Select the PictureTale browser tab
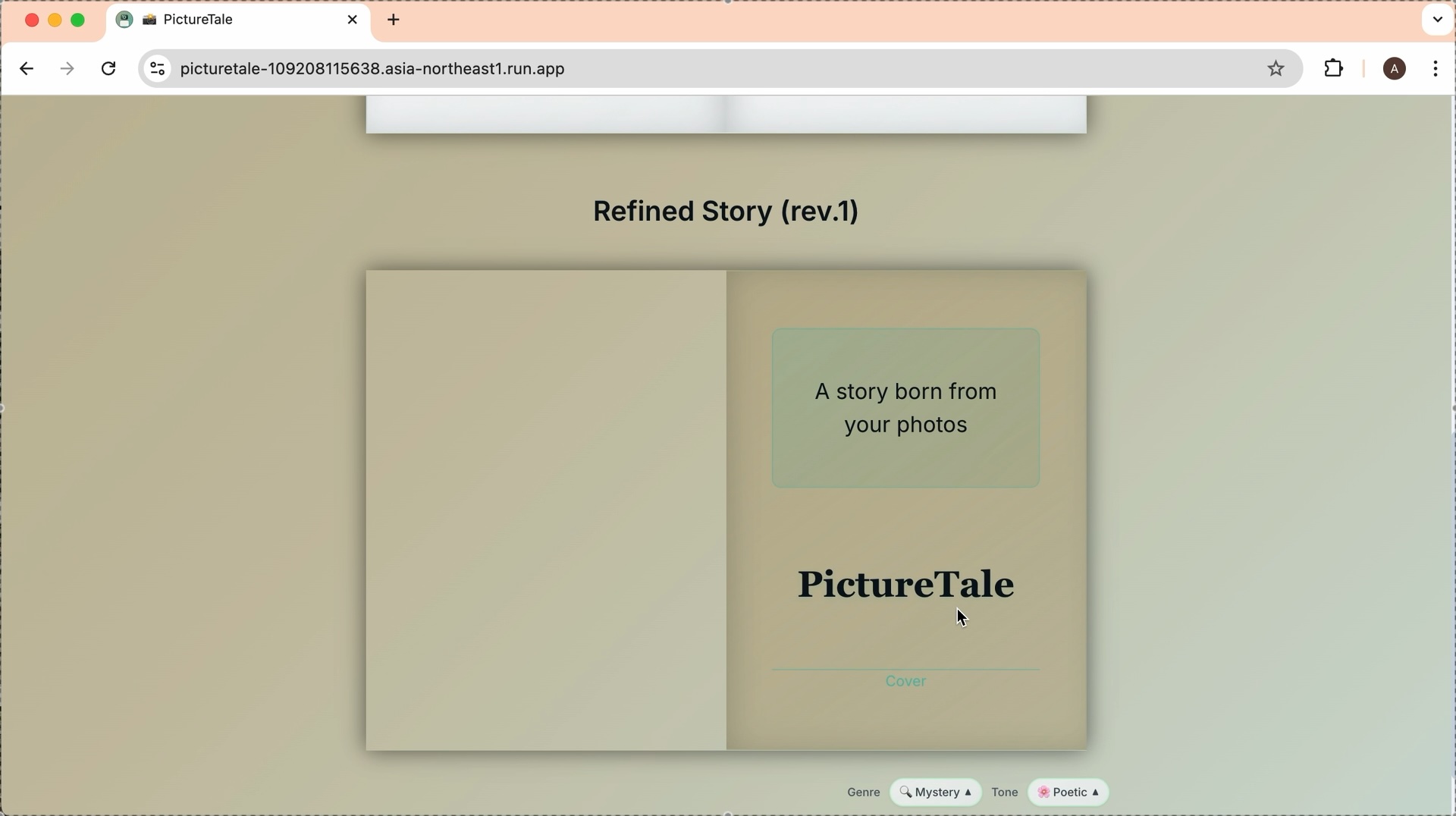The image size is (1456, 816). pos(238,20)
